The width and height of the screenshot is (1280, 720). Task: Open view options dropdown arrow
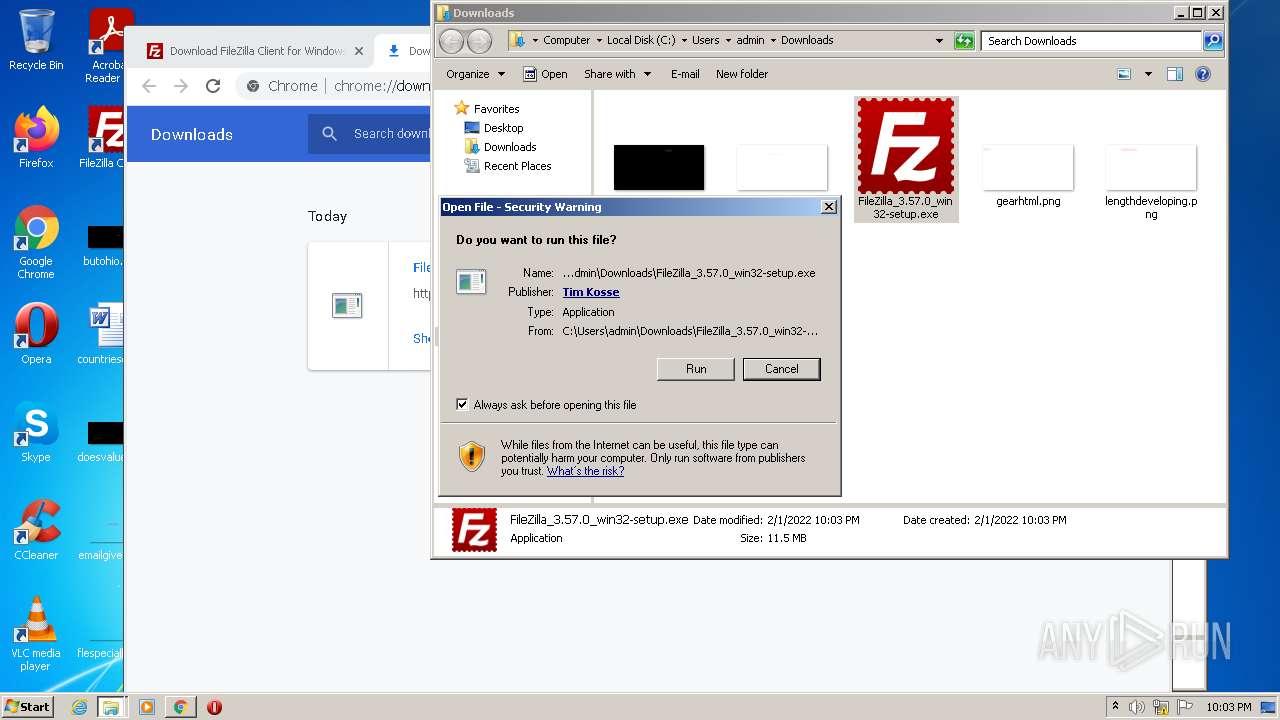pos(1148,74)
